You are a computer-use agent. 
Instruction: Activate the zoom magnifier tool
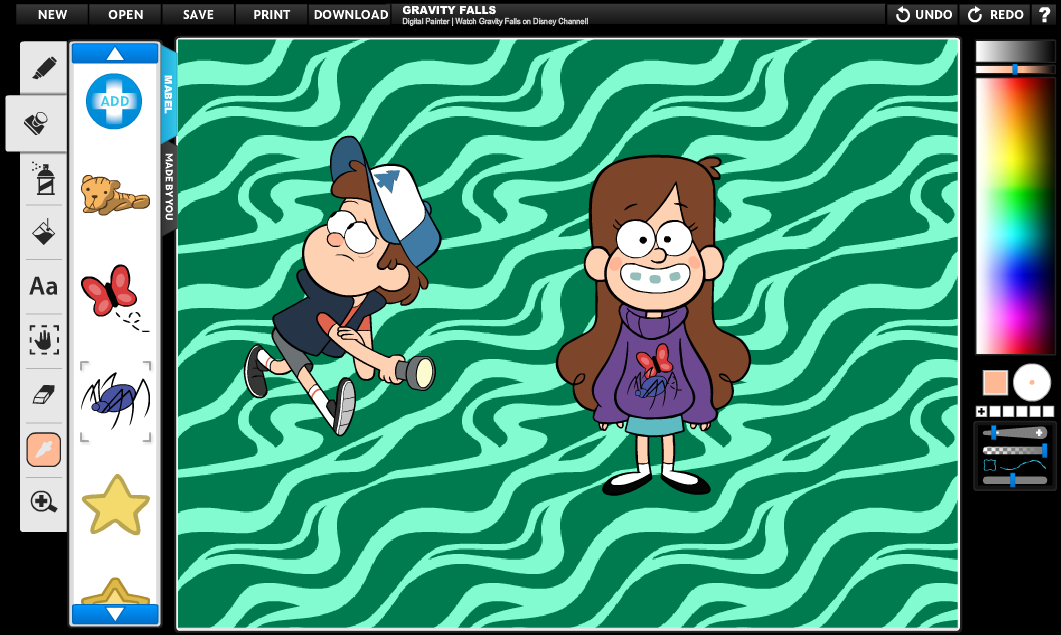(43, 502)
